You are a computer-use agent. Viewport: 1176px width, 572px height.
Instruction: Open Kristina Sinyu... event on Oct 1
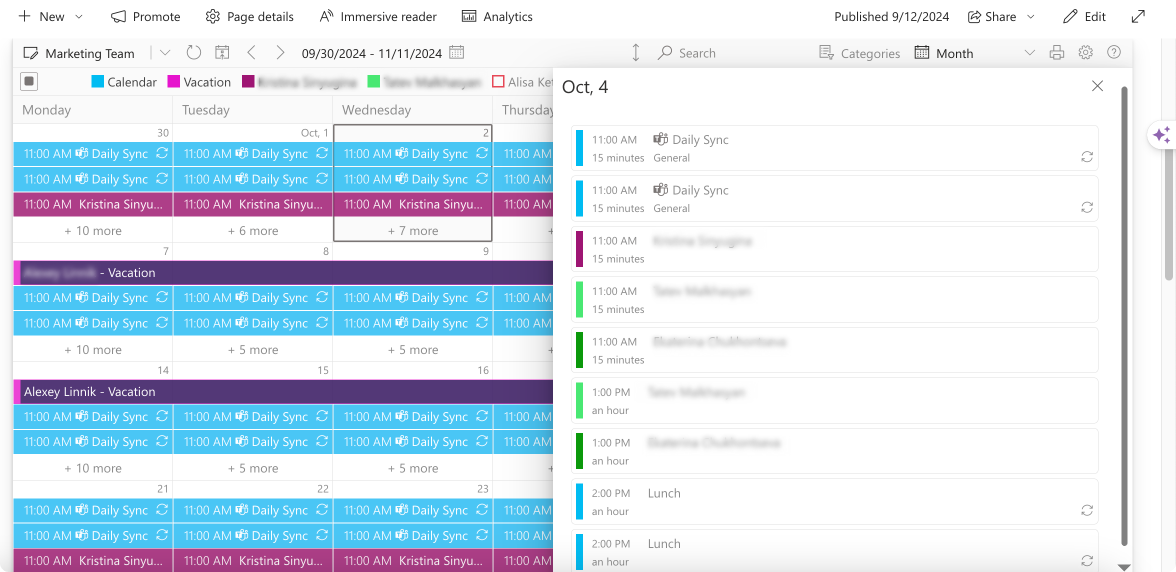coord(253,204)
